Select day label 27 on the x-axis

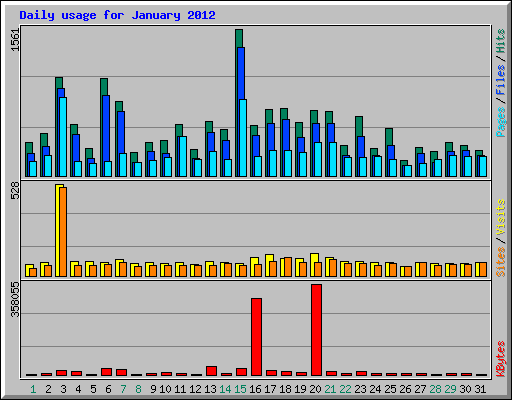point(420,389)
